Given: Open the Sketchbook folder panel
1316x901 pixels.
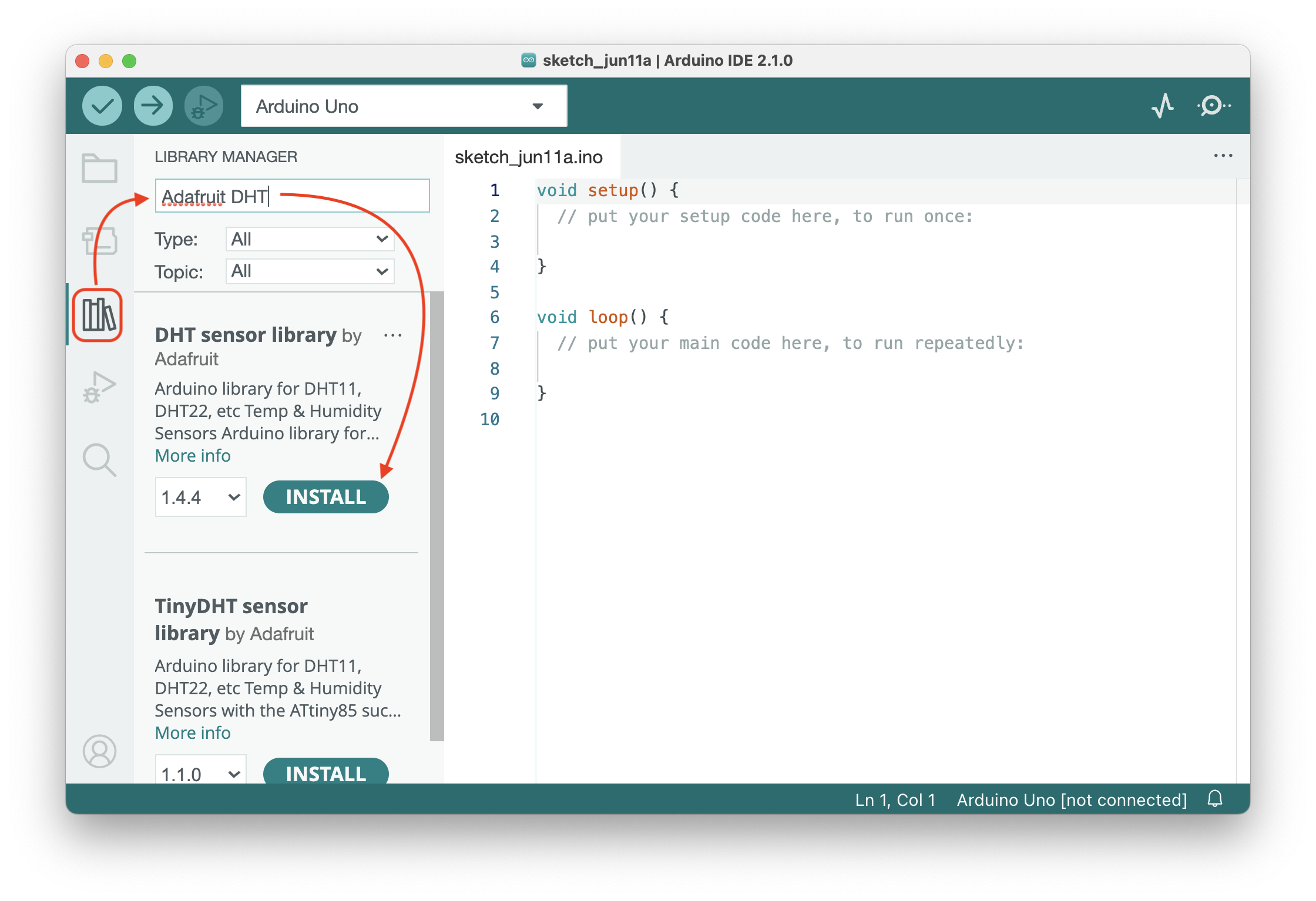Looking at the screenshot, I should click(99, 169).
